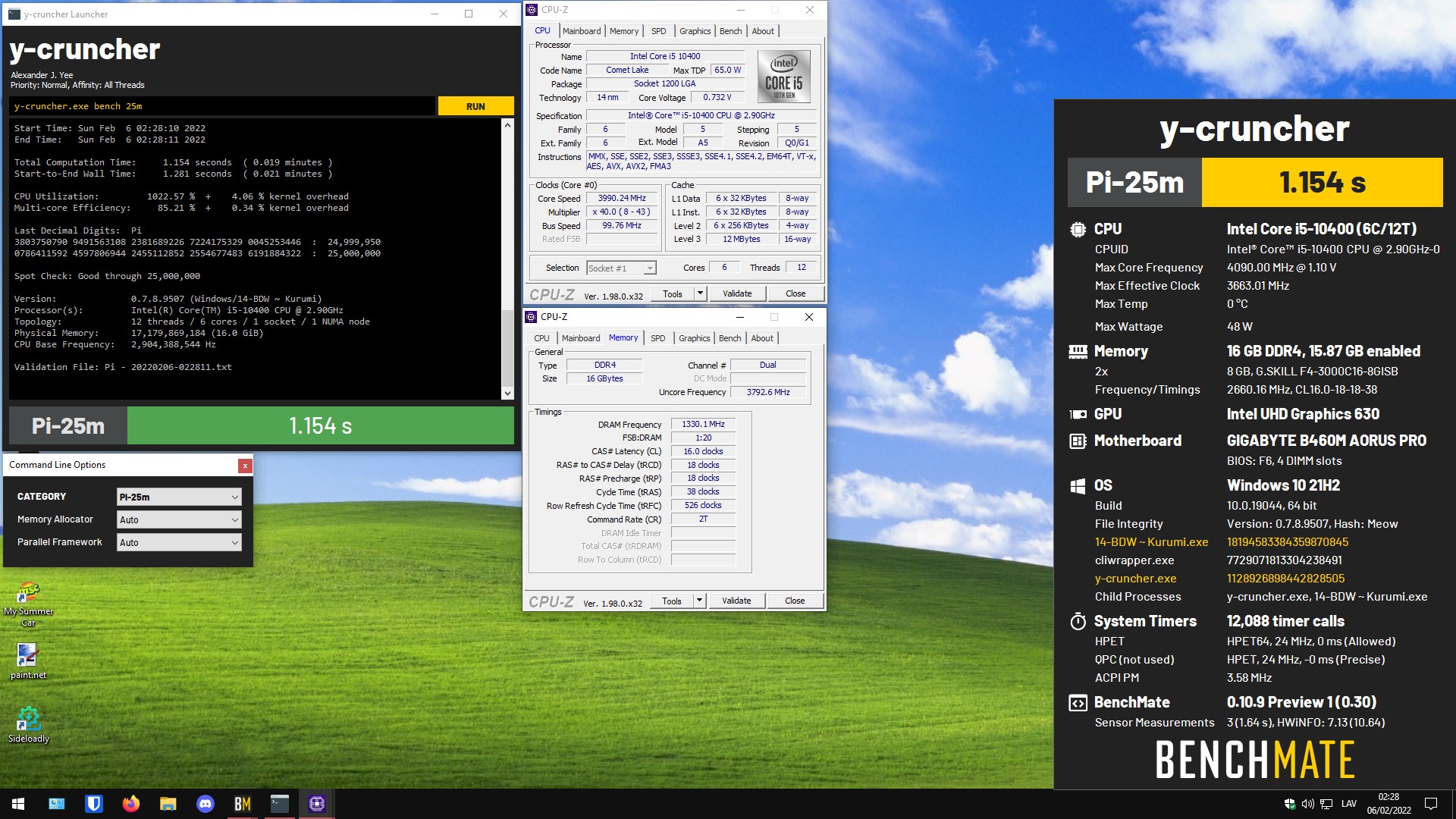Switch the LAV input language indicator
The width and height of the screenshot is (1456, 819).
click(1348, 804)
